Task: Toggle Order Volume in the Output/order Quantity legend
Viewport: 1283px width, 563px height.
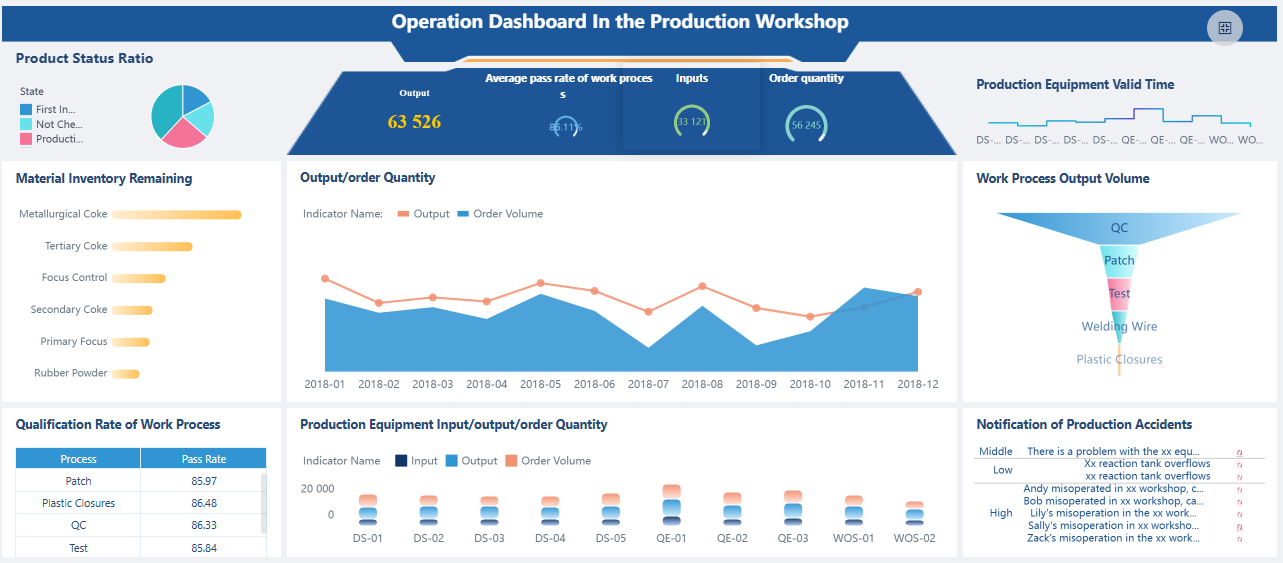Action: coord(500,214)
